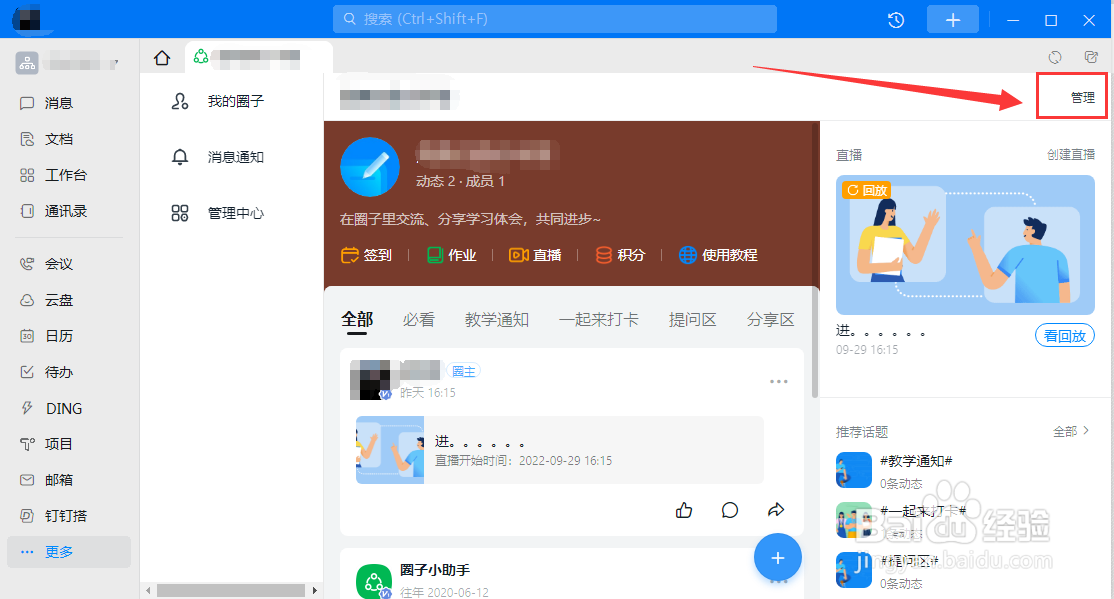Open the 作业 homework feature
Viewport: 1114px width, 599px height.
coord(451,255)
